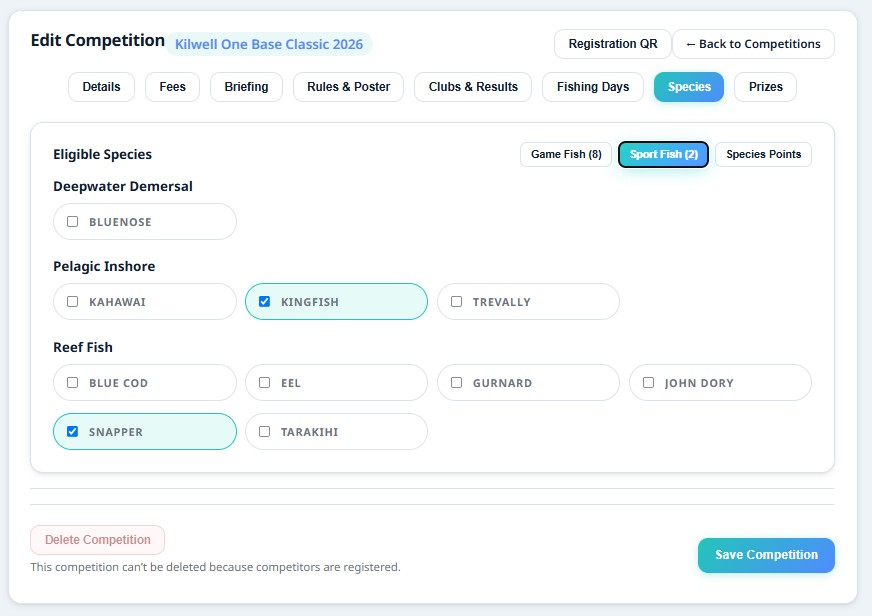Uncheck the Kingfish checkbox
Viewport: 872px width, 616px height.
(x=264, y=301)
